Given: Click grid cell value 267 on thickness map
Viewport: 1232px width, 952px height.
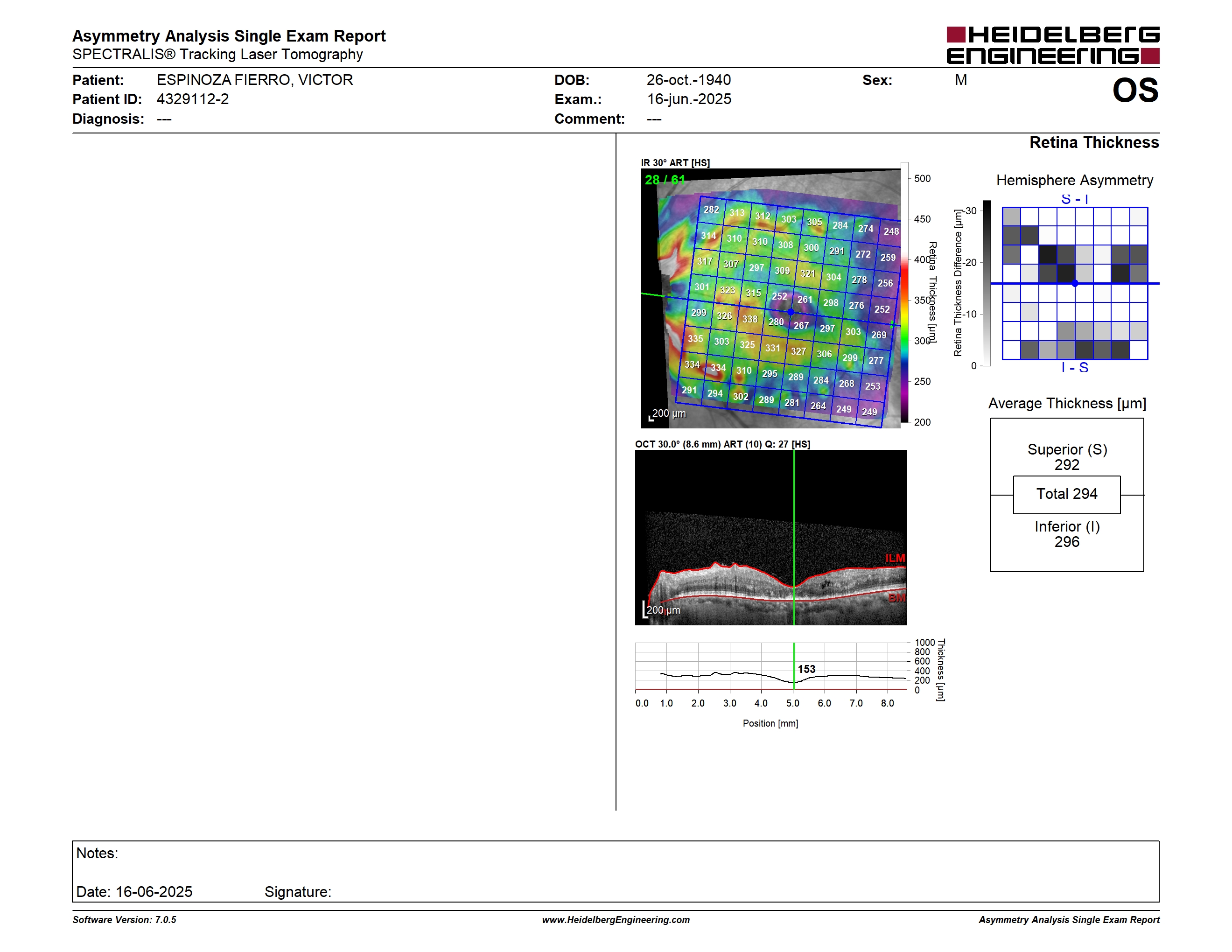Looking at the screenshot, I should coord(801,325).
